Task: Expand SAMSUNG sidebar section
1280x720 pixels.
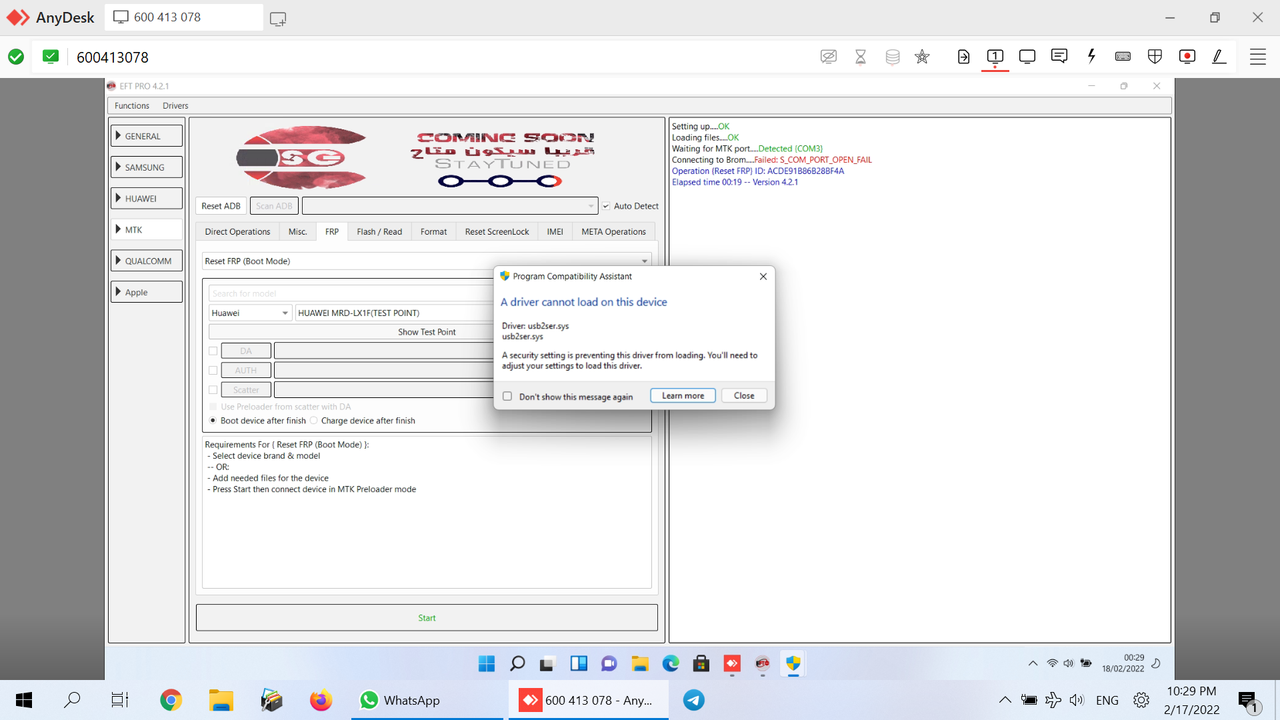Action: click(146, 167)
